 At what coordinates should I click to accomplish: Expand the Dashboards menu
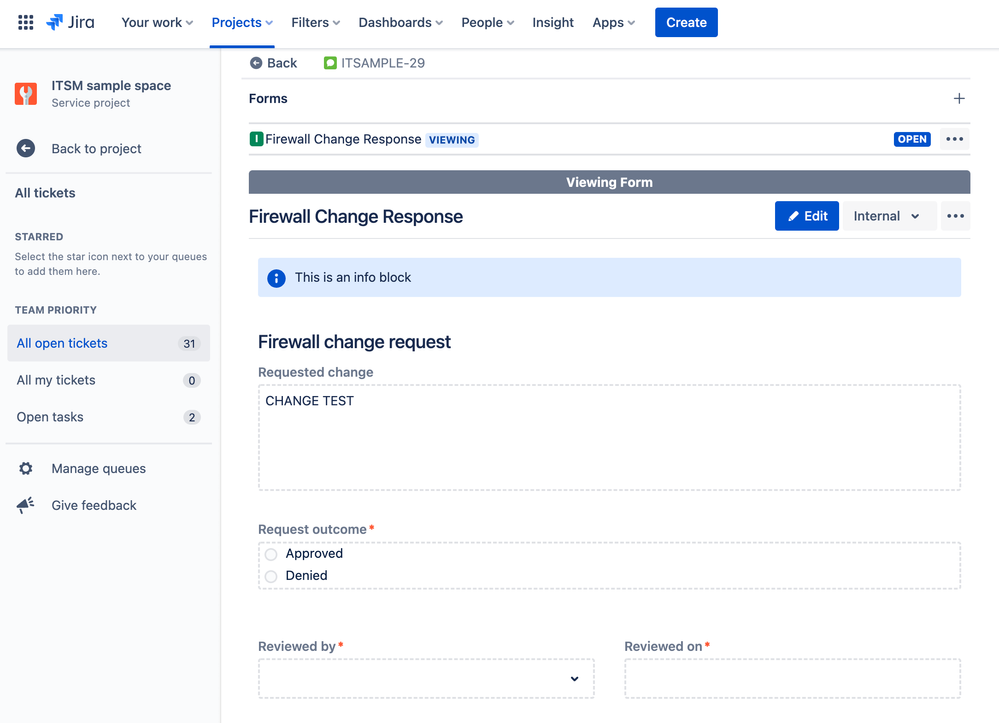(400, 22)
